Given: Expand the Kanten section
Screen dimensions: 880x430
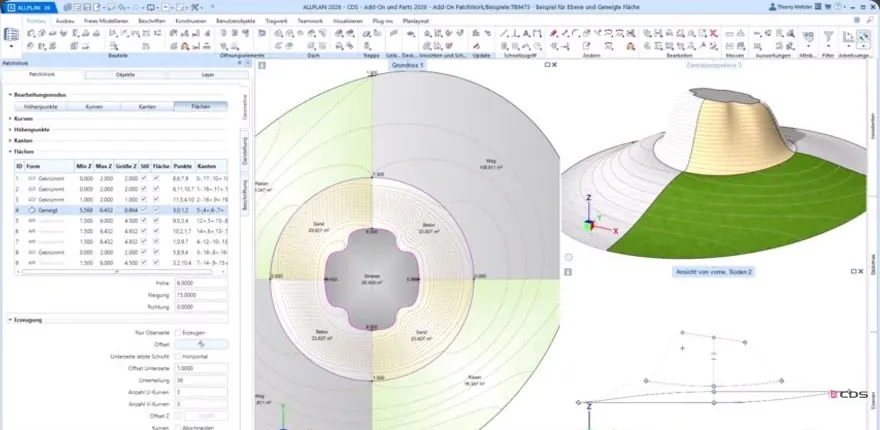Looking at the screenshot, I should (x=11, y=140).
